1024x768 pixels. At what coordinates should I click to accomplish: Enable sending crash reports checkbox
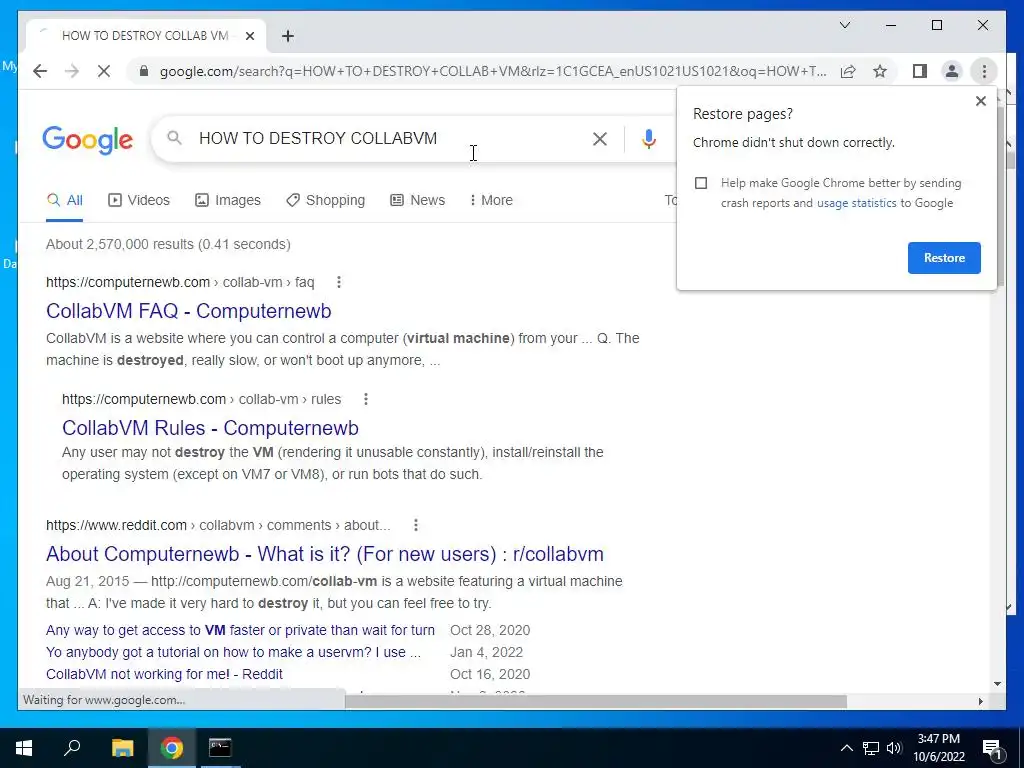click(701, 183)
